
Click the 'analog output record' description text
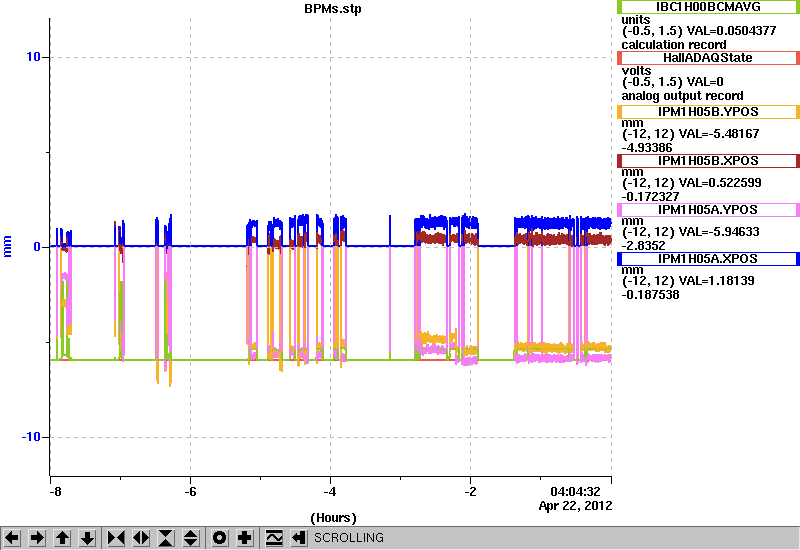[682, 95]
